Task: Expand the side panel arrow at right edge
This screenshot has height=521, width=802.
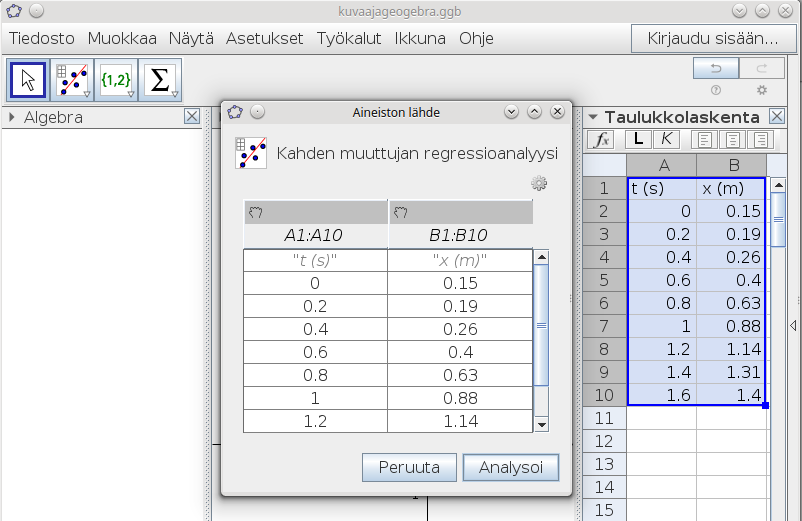Action: (793, 326)
